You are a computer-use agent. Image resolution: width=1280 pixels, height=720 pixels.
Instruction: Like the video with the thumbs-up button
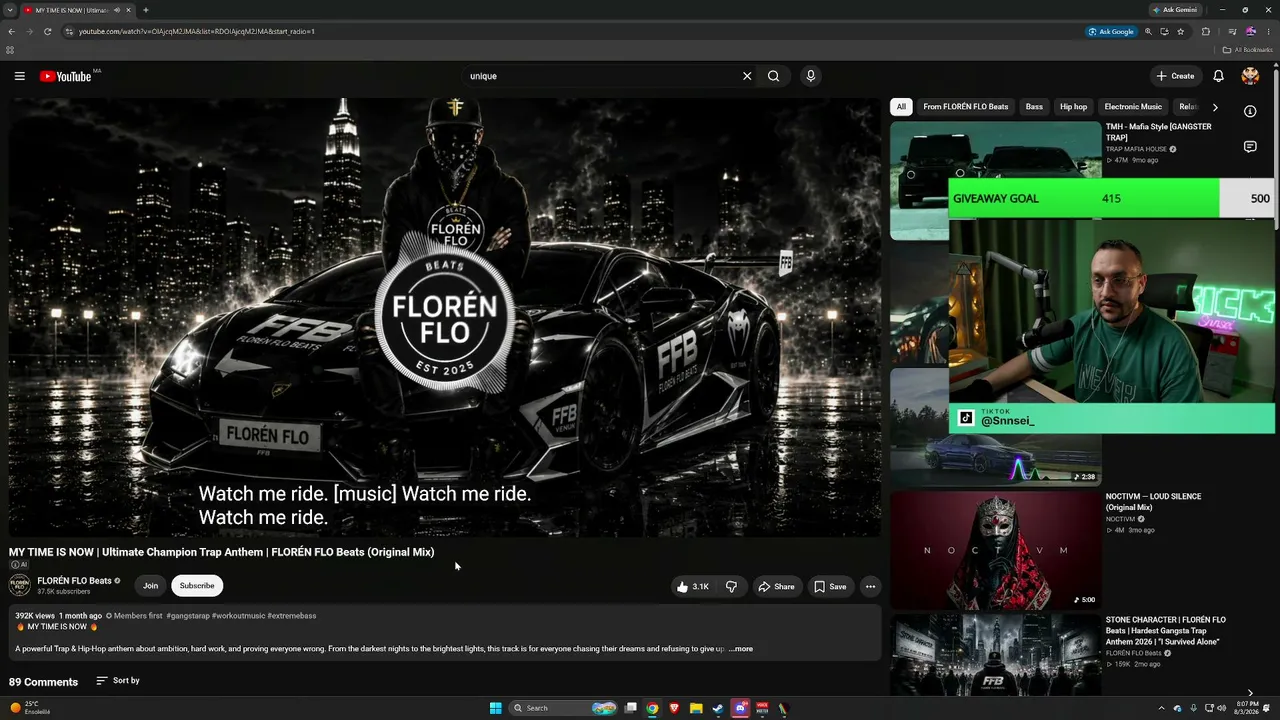(693, 587)
